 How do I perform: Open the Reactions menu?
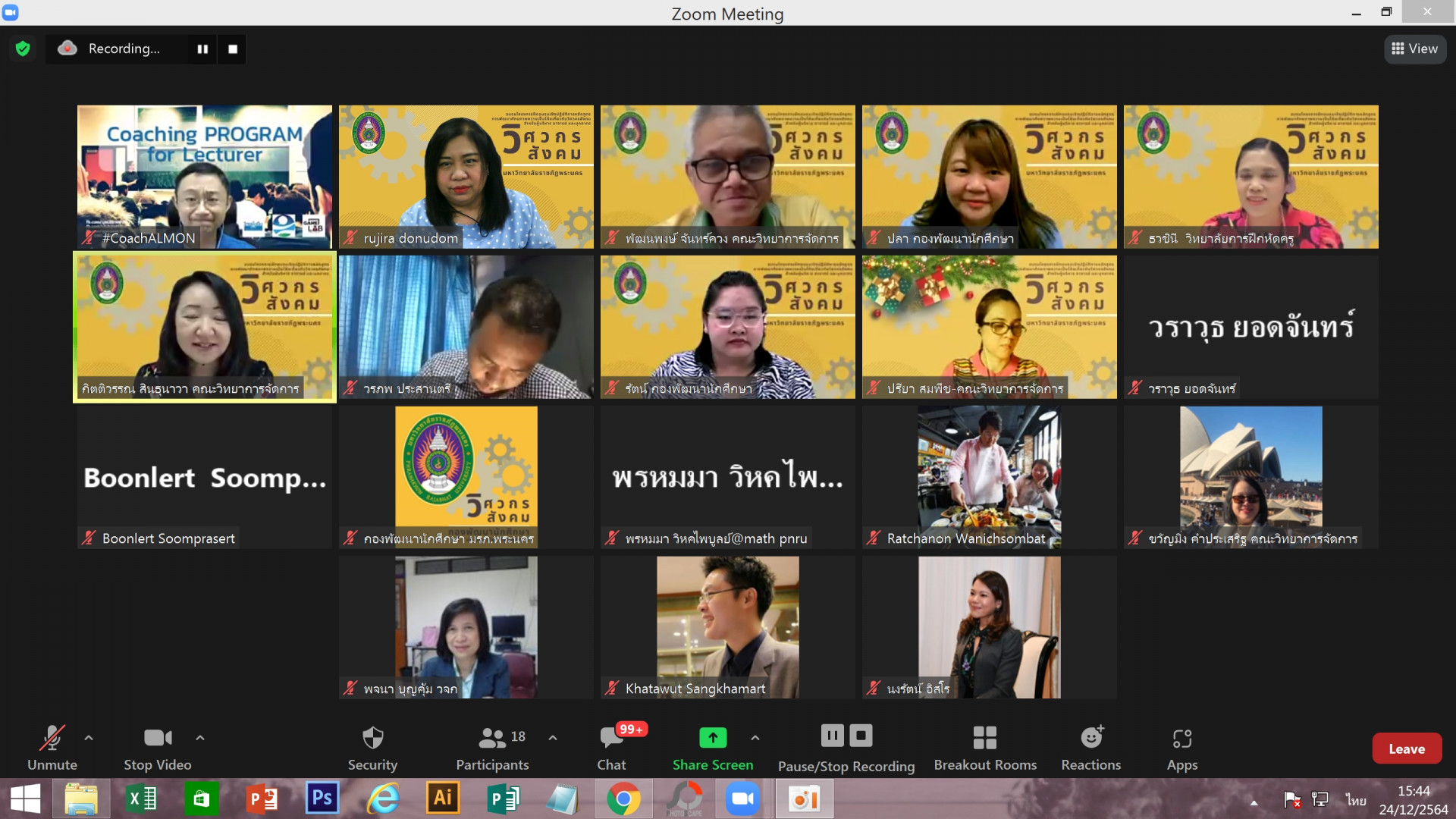tap(1090, 747)
